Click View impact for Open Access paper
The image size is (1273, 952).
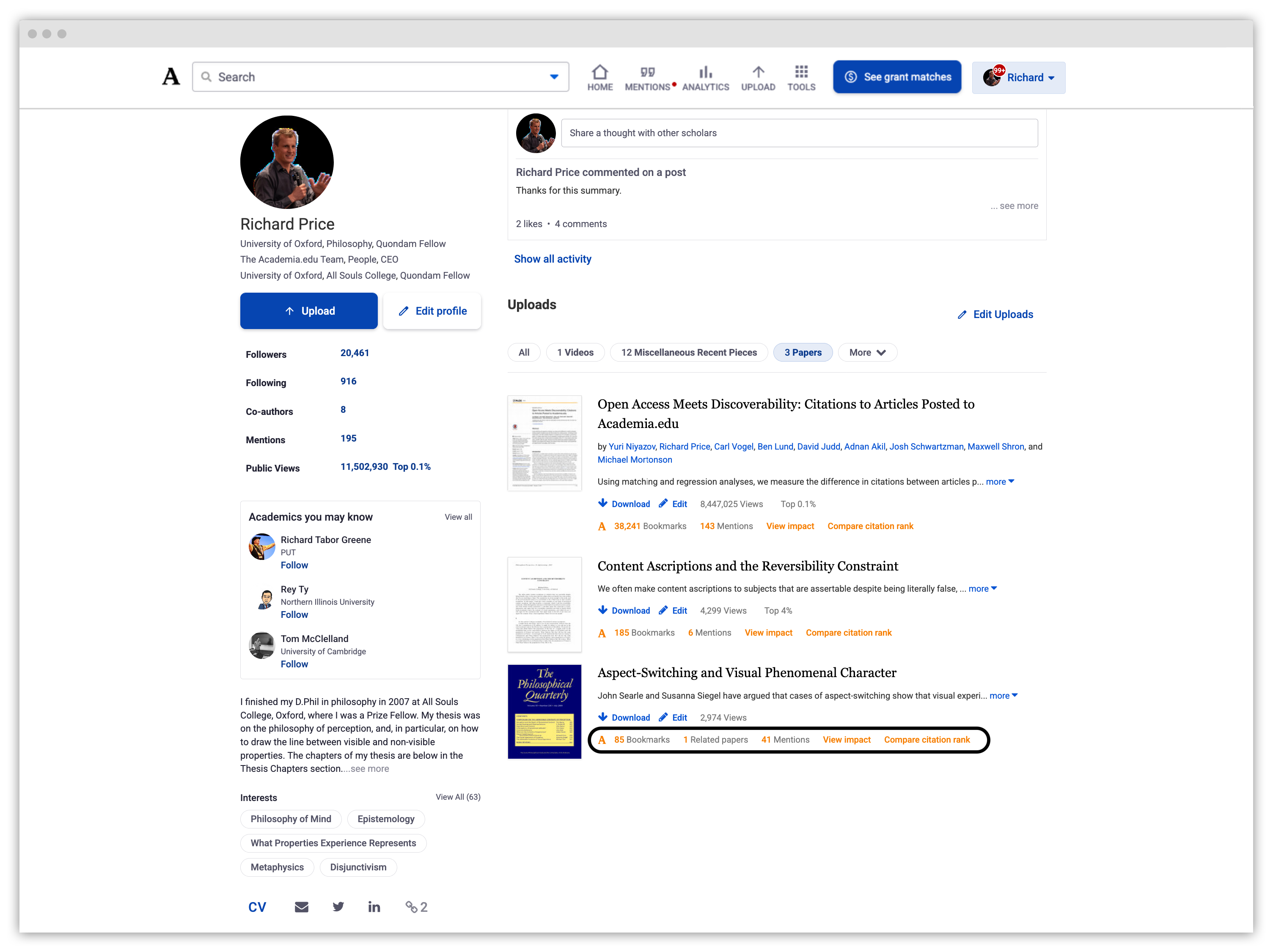789,526
